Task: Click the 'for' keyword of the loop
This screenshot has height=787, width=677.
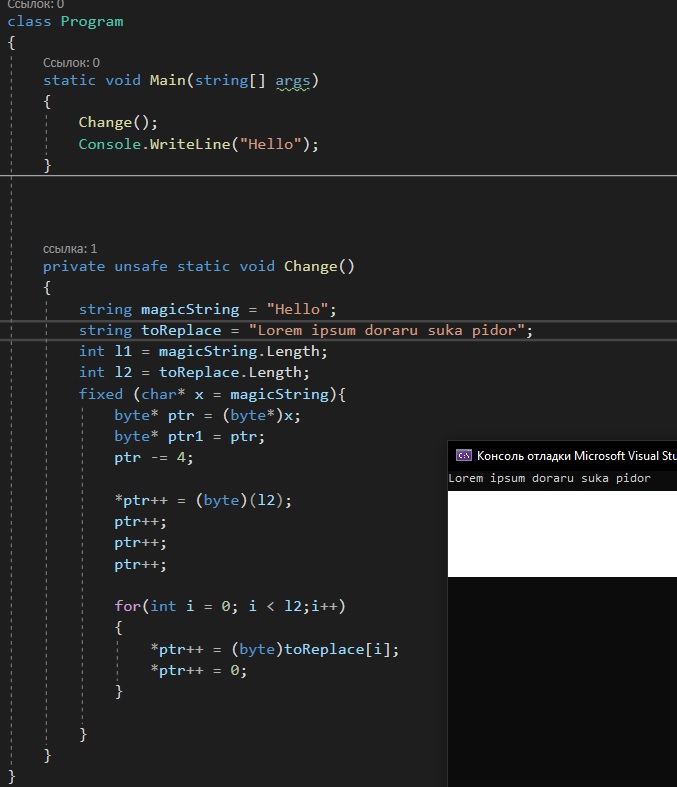Action: [x=127, y=606]
